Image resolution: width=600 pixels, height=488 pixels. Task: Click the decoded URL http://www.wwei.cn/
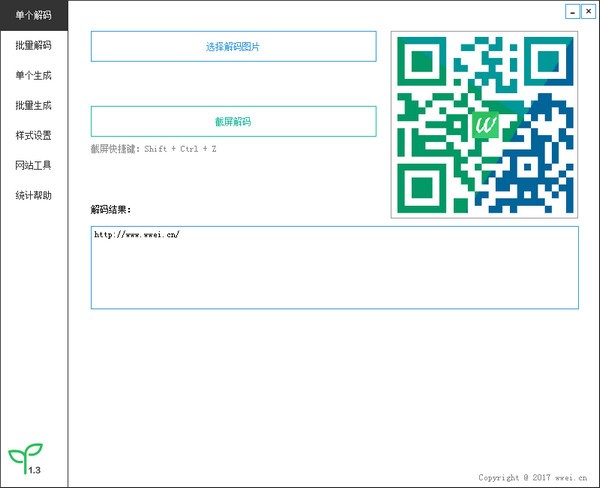coord(136,235)
